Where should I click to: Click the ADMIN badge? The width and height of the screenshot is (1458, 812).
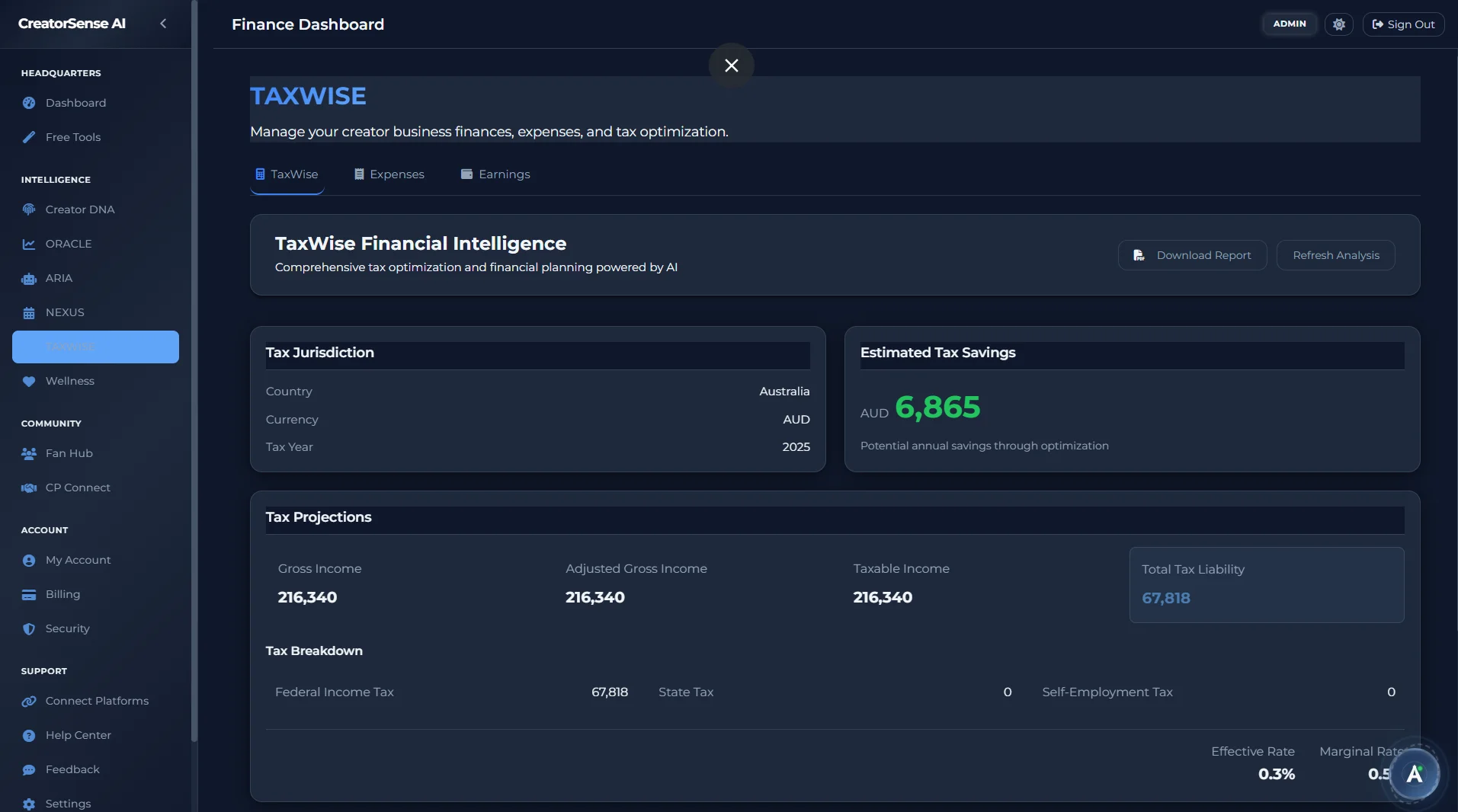1290,24
